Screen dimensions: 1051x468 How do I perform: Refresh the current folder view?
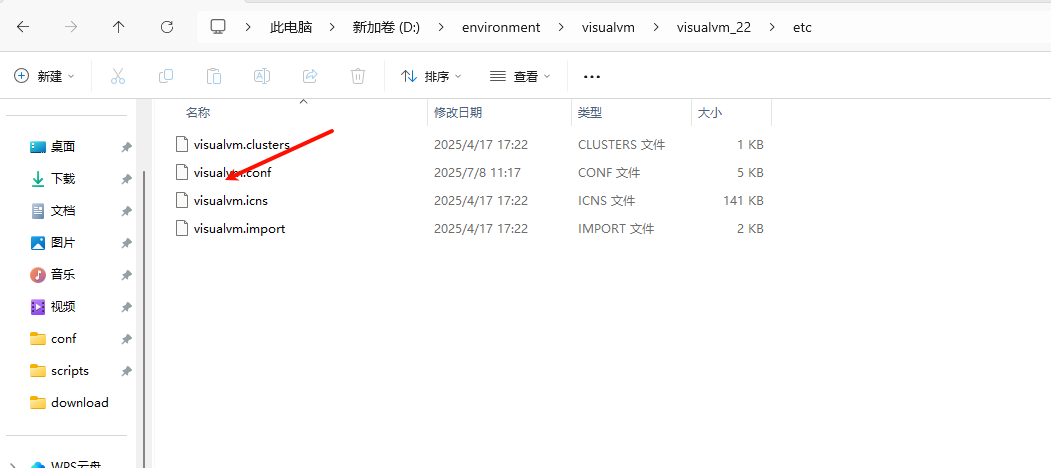click(x=167, y=27)
